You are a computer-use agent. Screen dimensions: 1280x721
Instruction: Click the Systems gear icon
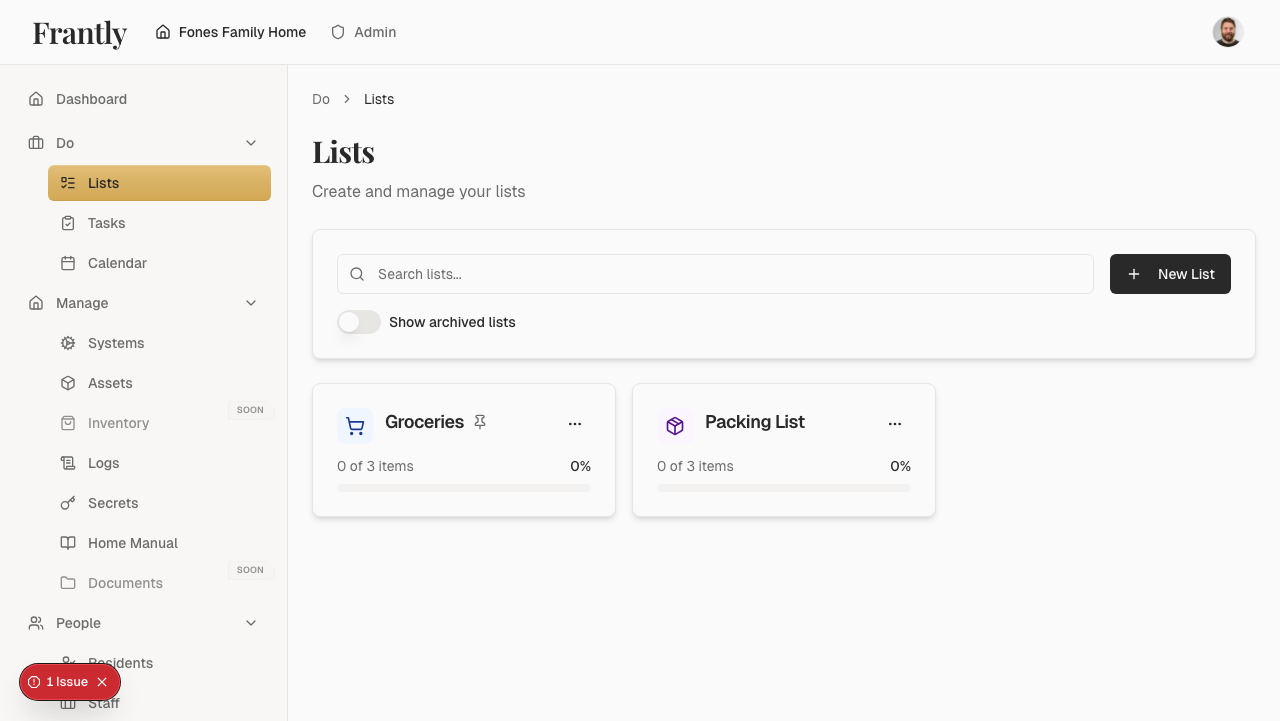67,342
